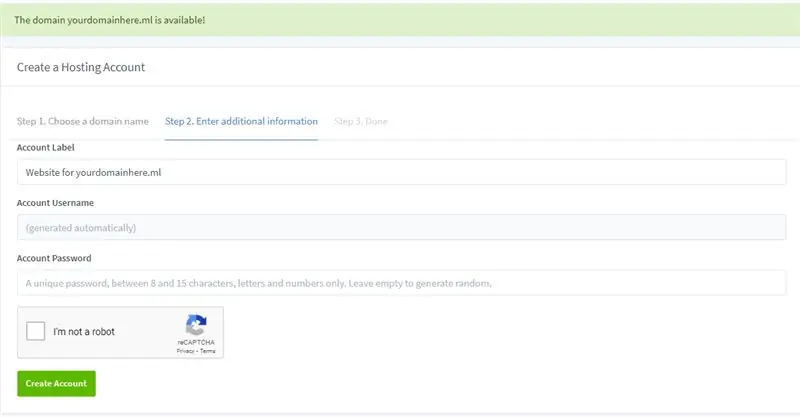Click the Account Password field caption

(54, 258)
